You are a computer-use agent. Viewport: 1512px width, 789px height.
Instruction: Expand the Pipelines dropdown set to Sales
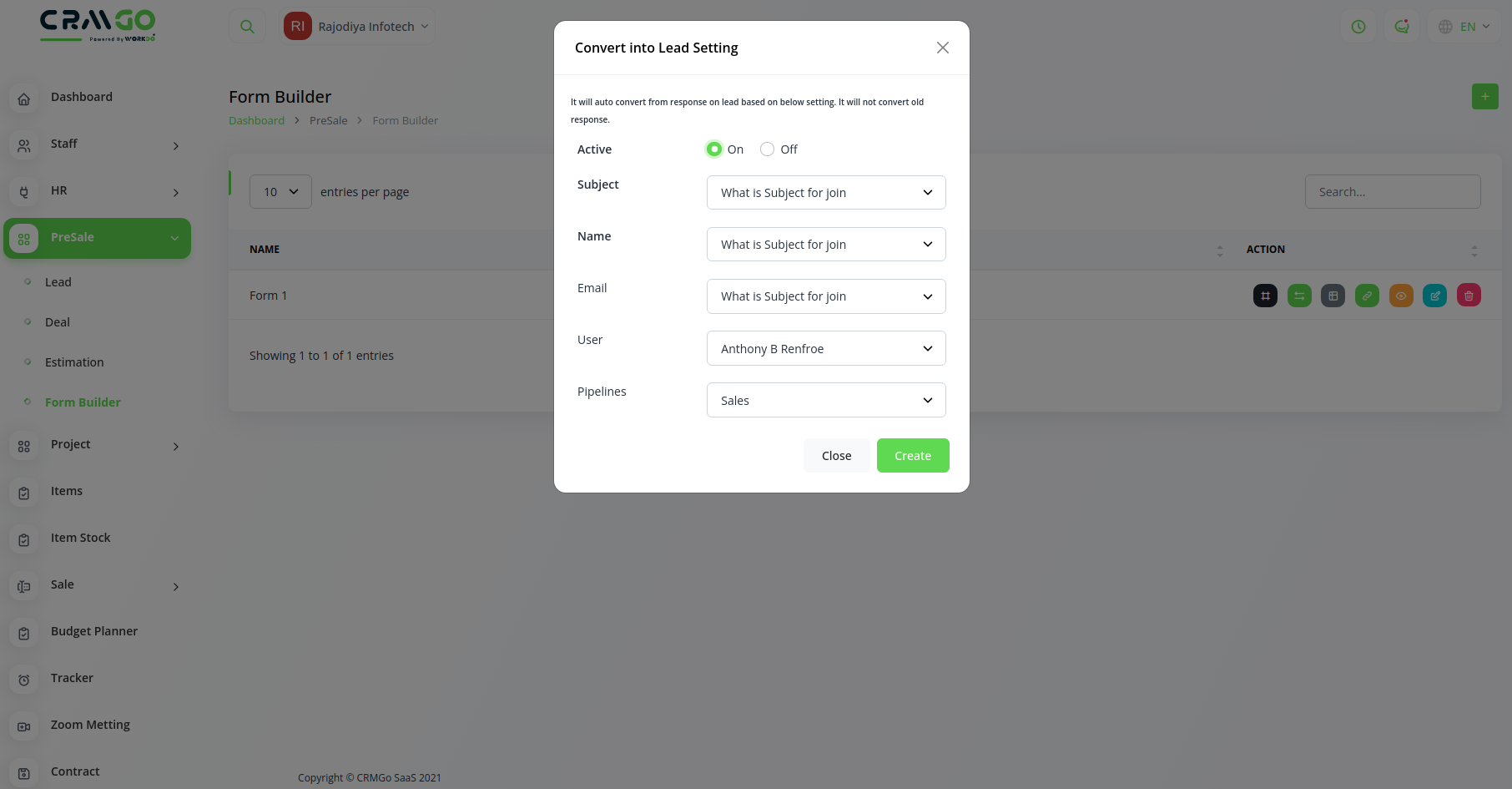coord(825,400)
